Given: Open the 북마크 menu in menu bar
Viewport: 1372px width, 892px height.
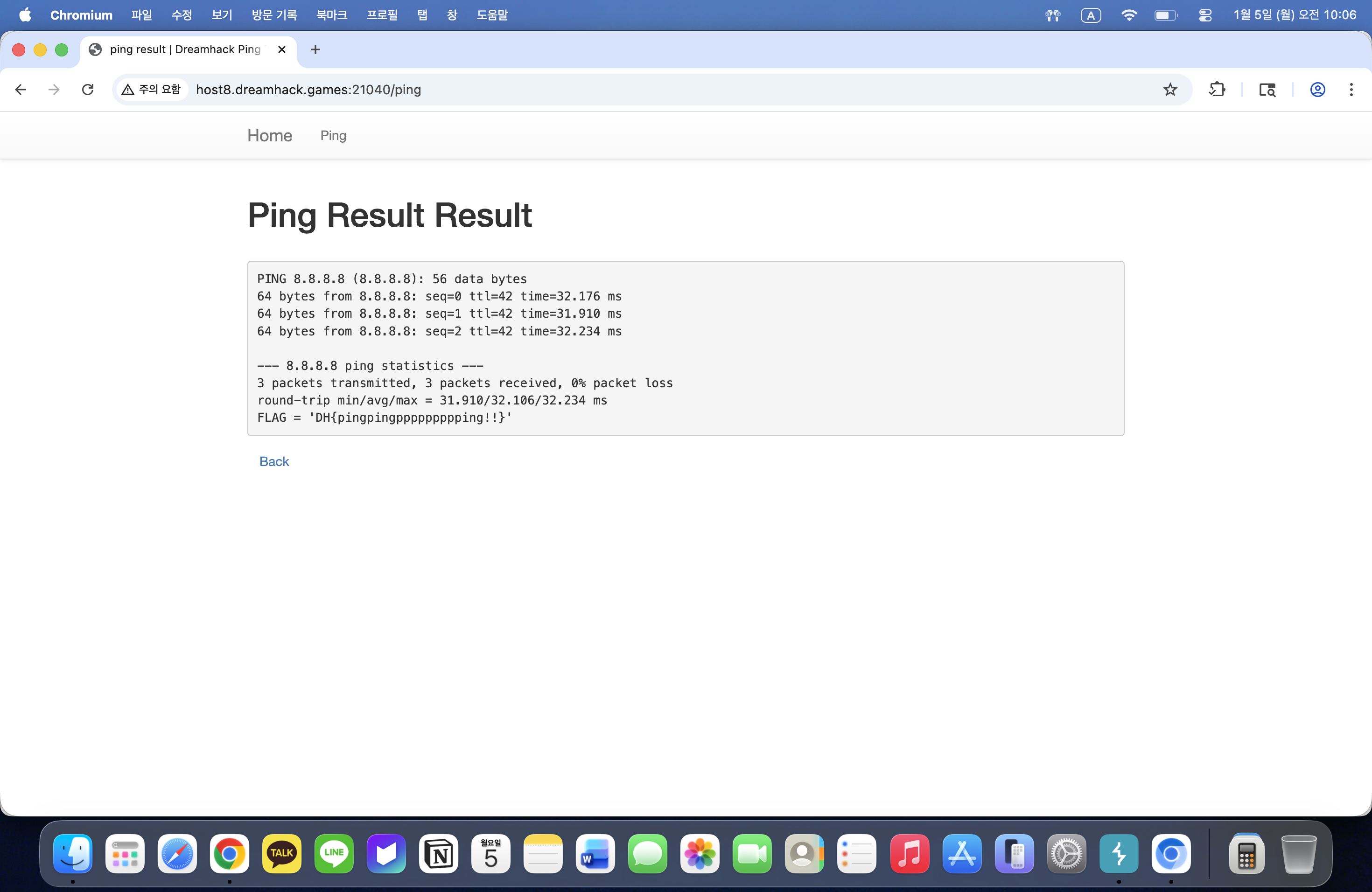Looking at the screenshot, I should tap(331, 15).
